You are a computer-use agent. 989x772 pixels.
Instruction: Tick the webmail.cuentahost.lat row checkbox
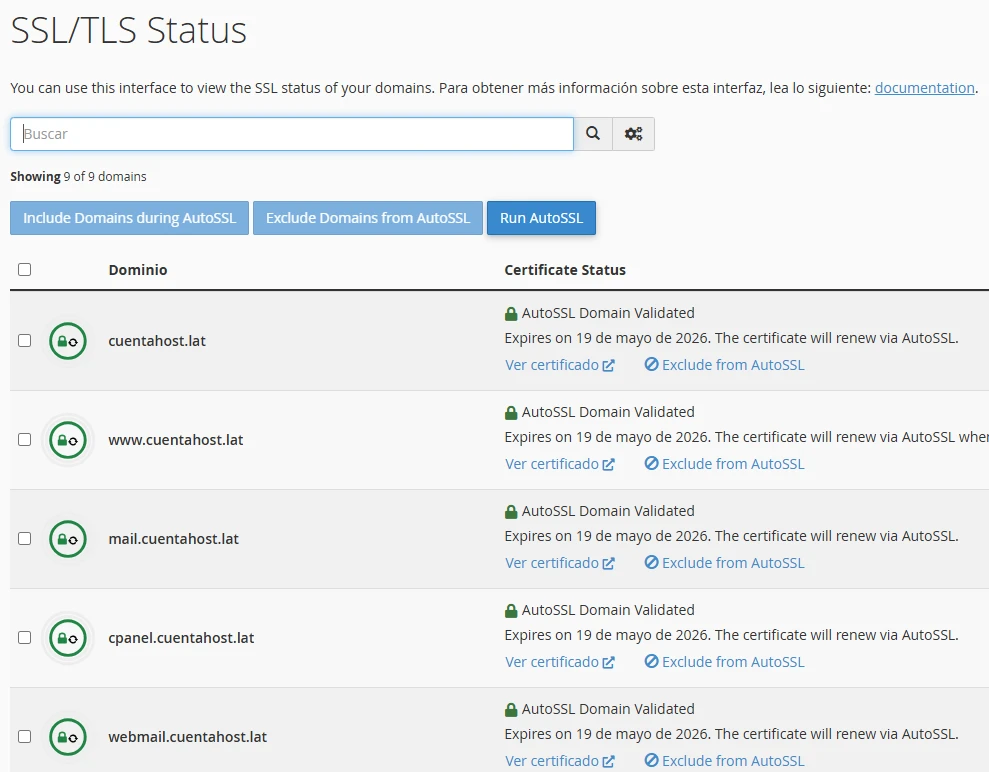click(25, 737)
